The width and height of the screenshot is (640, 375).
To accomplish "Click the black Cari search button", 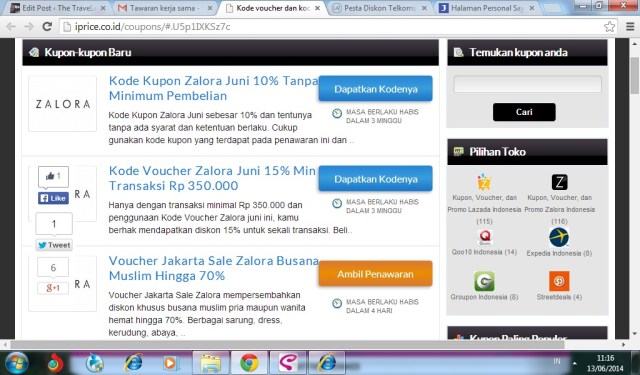I will pos(524,112).
